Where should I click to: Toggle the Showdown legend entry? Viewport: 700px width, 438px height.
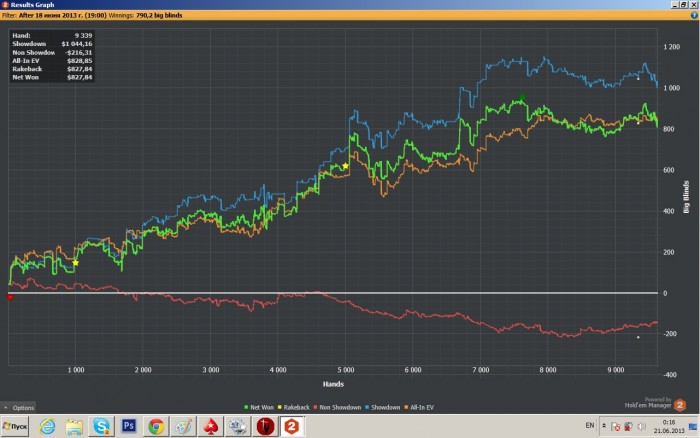pos(383,407)
